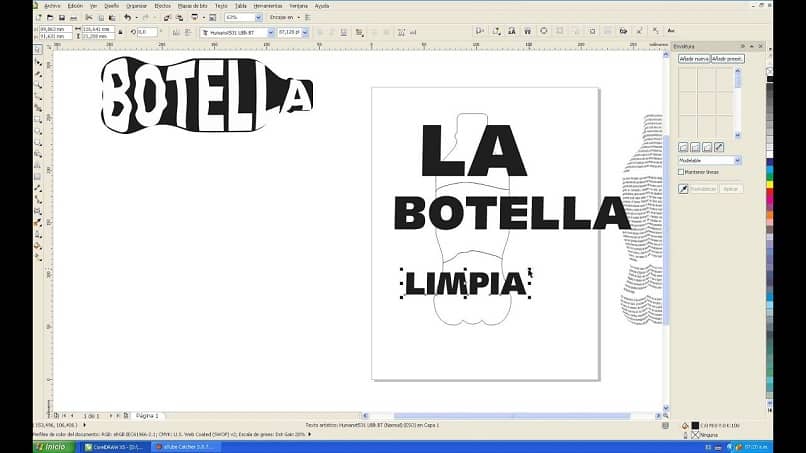806x453 pixels.
Task: Switch to the aTube Catcher taskbar button
Action: (x=187, y=447)
